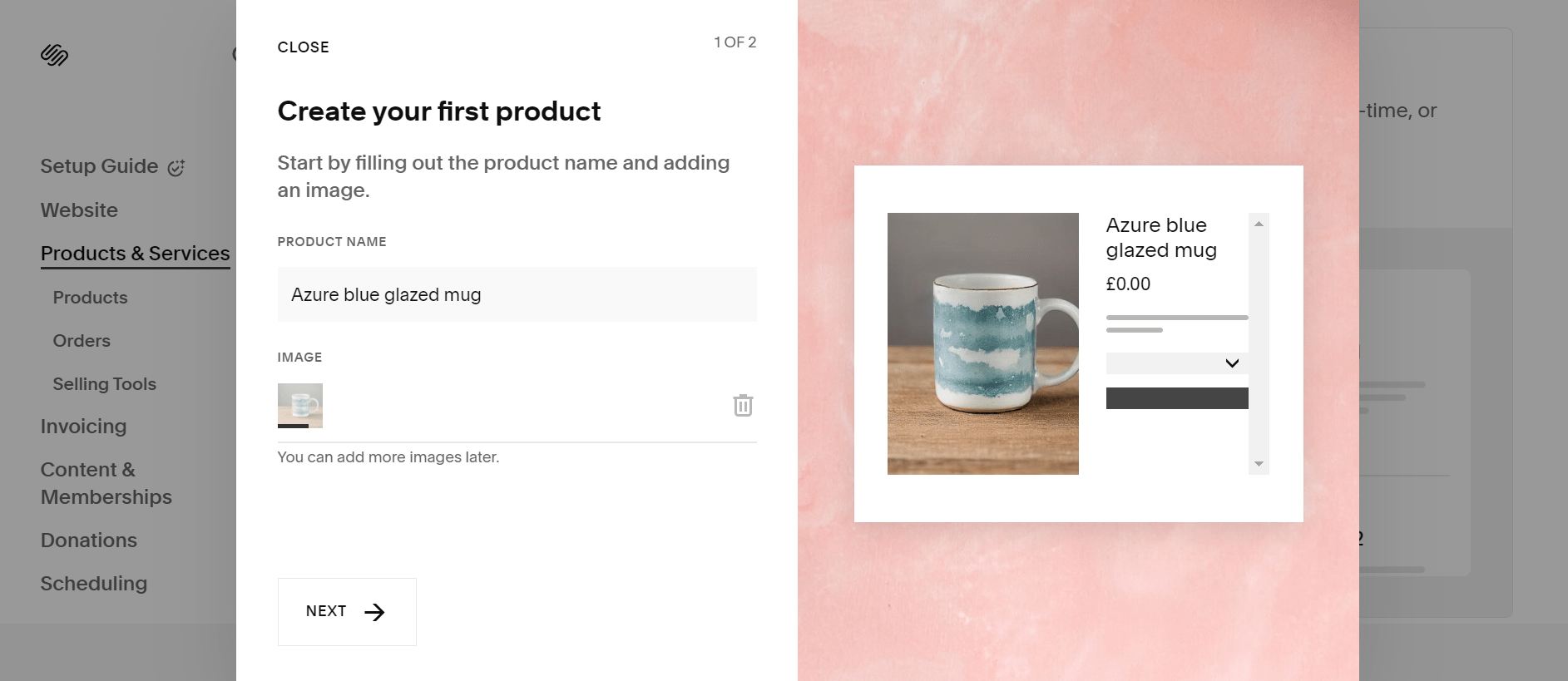Switch to the Orders page
Viewport: 1568px width, 681px height.
(81, 340)
